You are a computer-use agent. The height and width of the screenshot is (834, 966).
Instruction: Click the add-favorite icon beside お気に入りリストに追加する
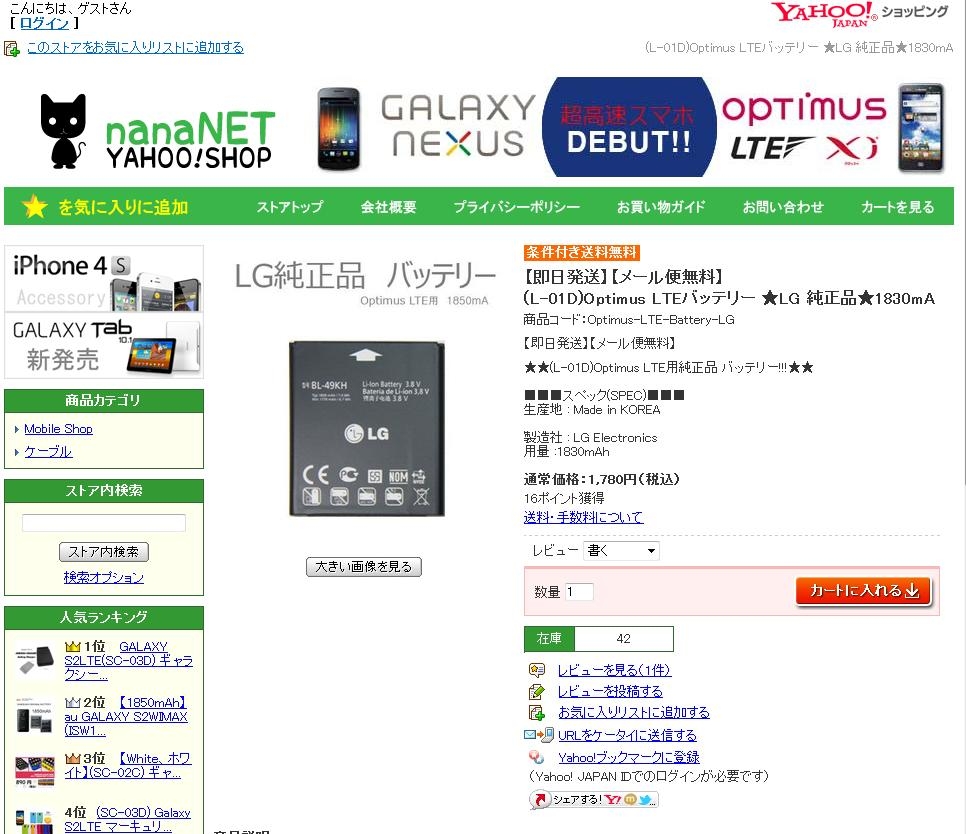click(537, 713)
